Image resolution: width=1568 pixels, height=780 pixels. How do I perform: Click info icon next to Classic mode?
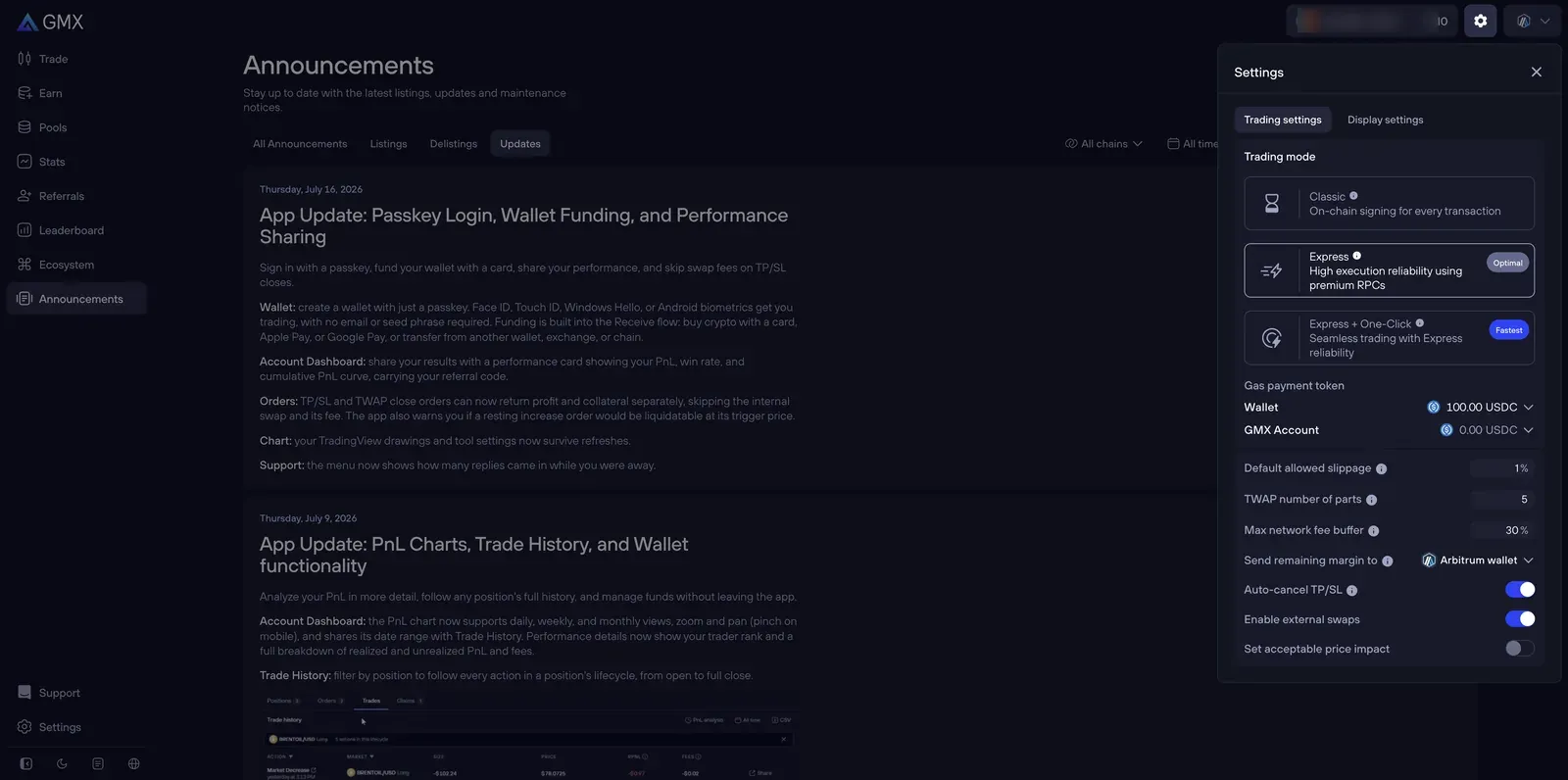1353,196
